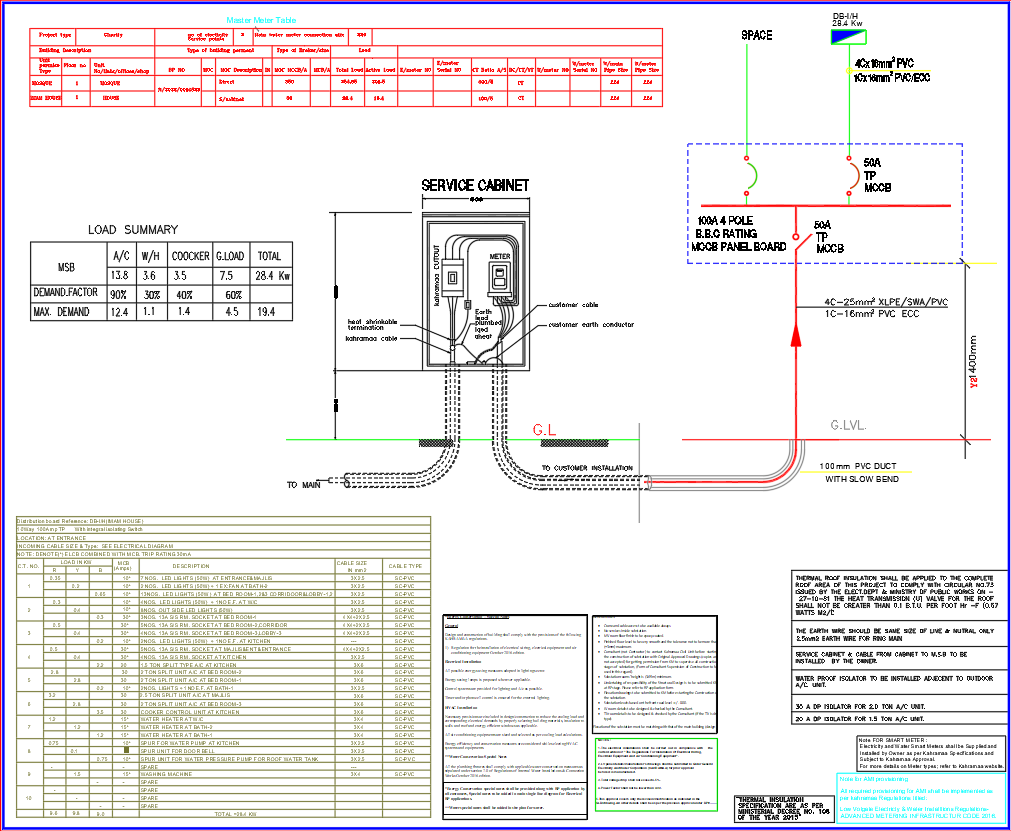Select the '100mm PVC DUCT' note

(858, 466)
